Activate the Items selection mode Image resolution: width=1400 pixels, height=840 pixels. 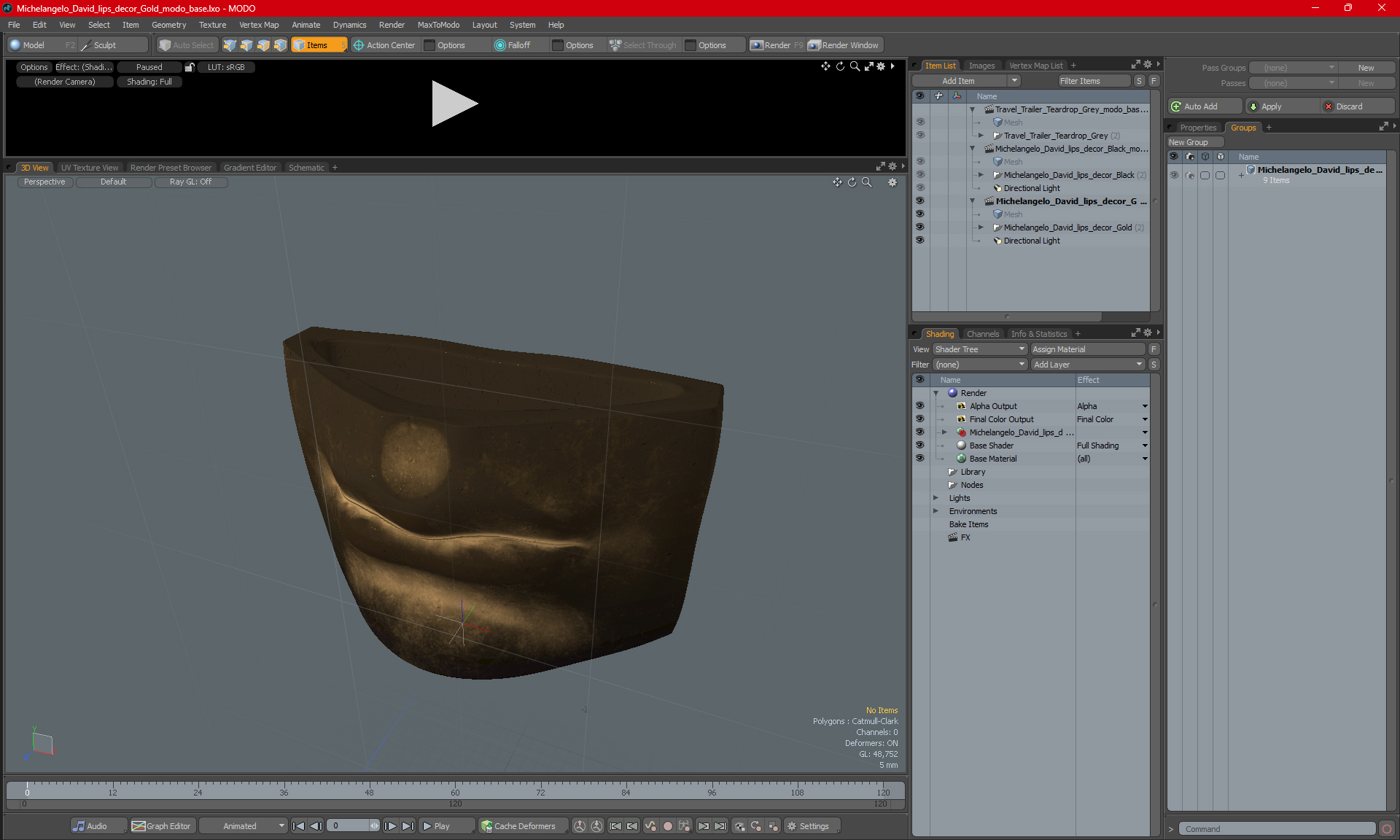point(319,45)
